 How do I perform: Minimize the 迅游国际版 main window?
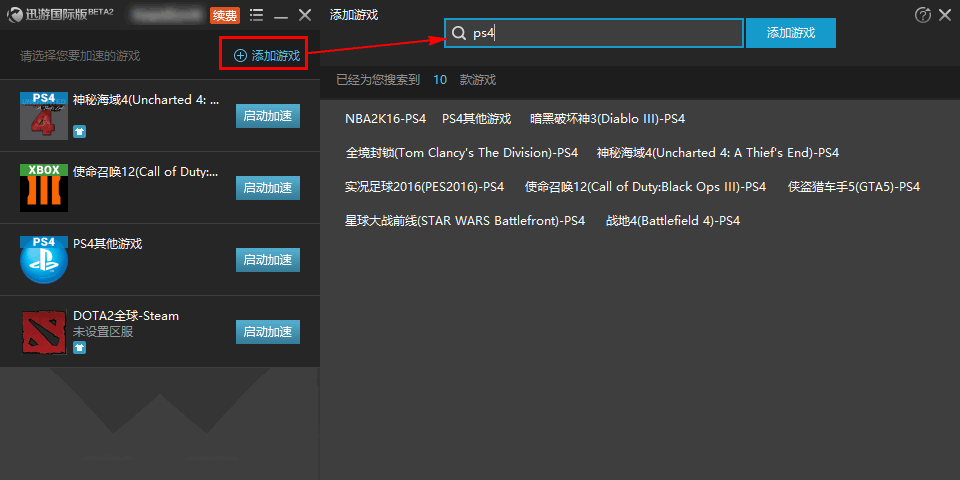point(281,17)
